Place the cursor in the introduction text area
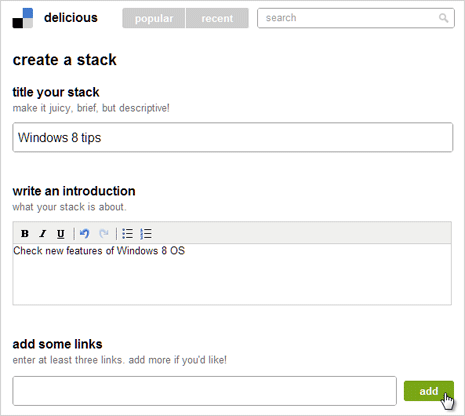 pos(232,274)
